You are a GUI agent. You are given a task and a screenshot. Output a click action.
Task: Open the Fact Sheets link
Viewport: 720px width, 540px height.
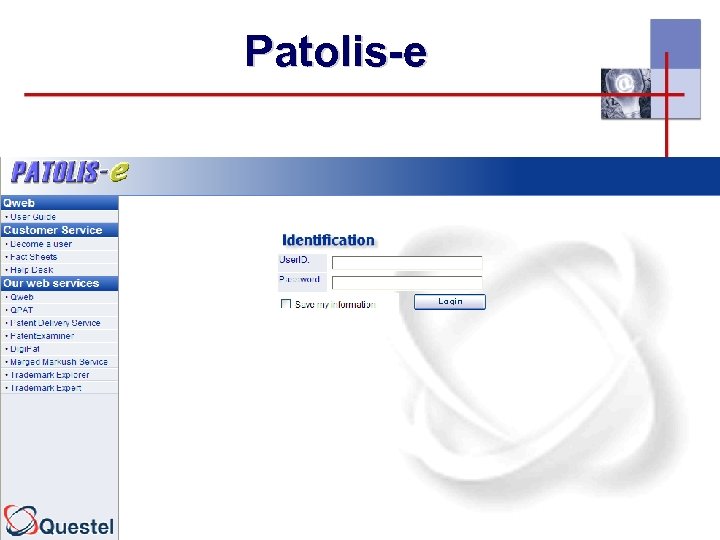(x=34, y=257)
